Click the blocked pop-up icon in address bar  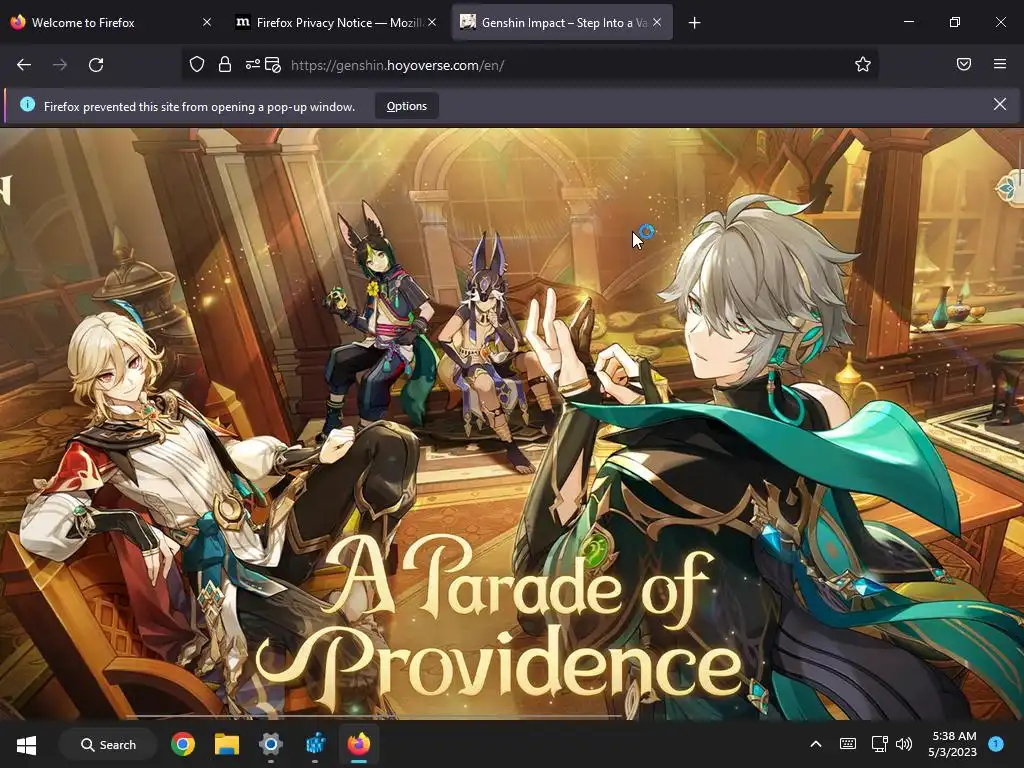tap(273, 65)
